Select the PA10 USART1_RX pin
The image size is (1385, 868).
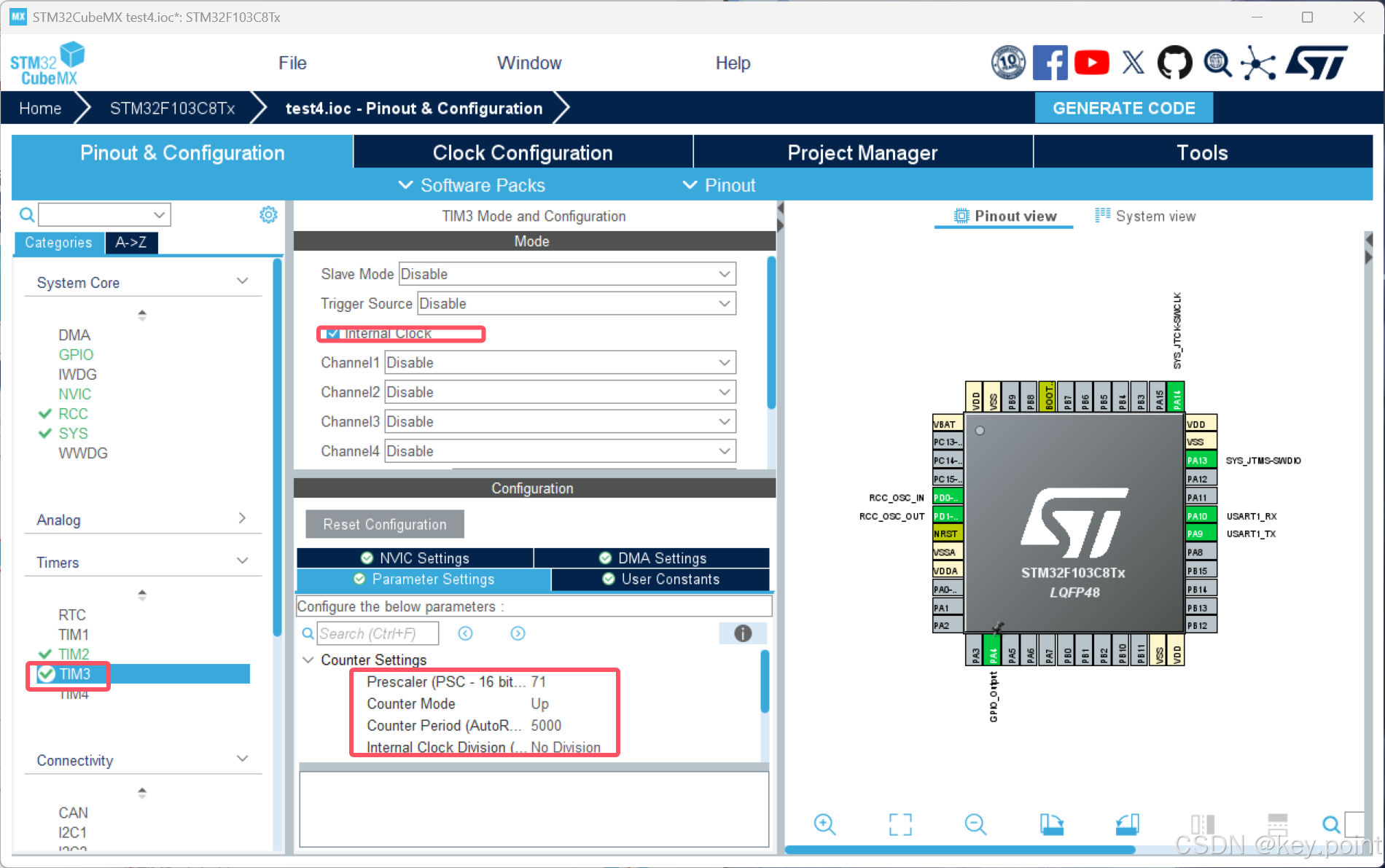pyautogui.click(x=1201, y=515)
